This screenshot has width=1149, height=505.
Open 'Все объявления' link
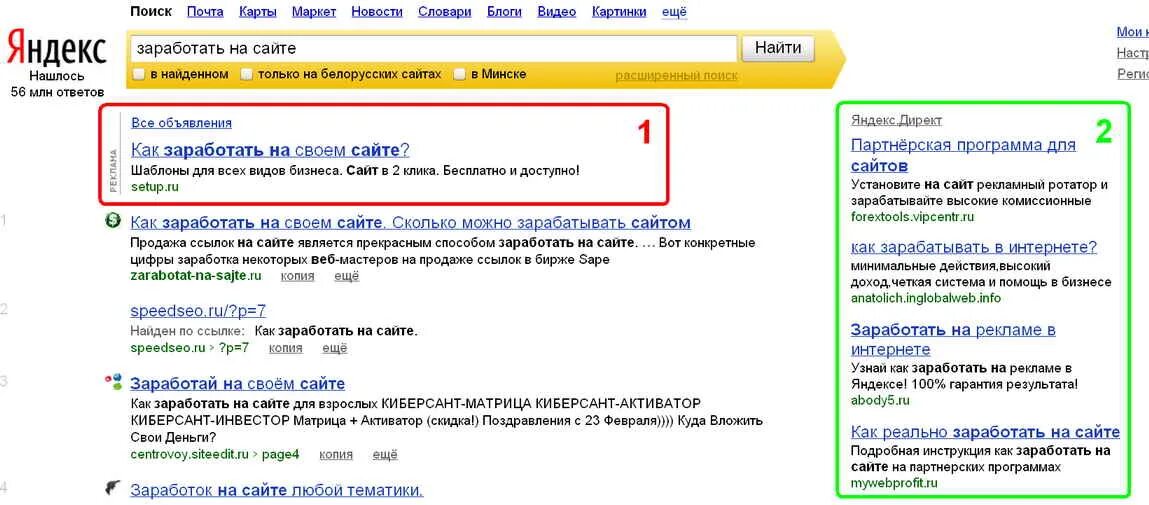181,123
